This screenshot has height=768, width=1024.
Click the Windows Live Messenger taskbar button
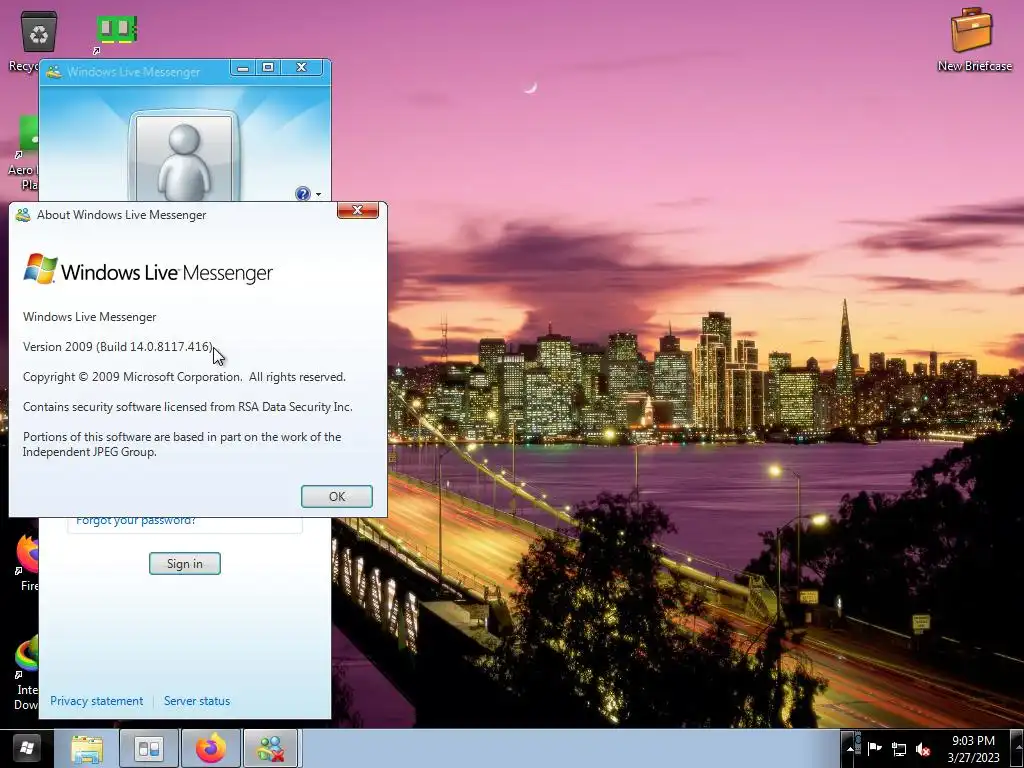point(271,749)
